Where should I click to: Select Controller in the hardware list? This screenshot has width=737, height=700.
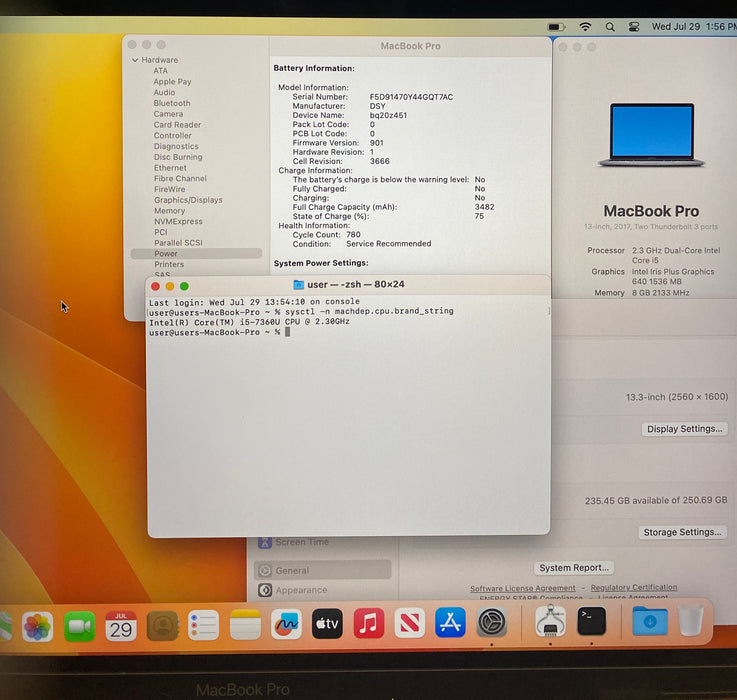point(172,135)
